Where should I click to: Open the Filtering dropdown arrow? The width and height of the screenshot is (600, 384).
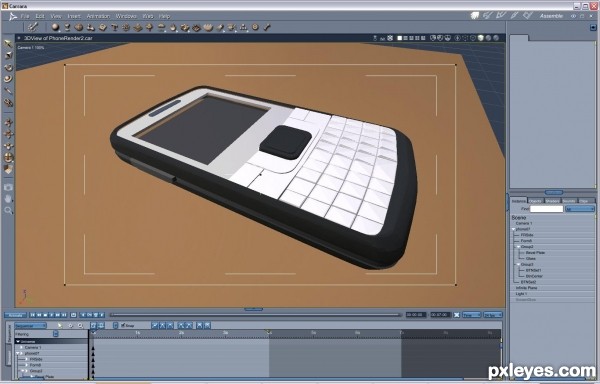pos(56,334)
